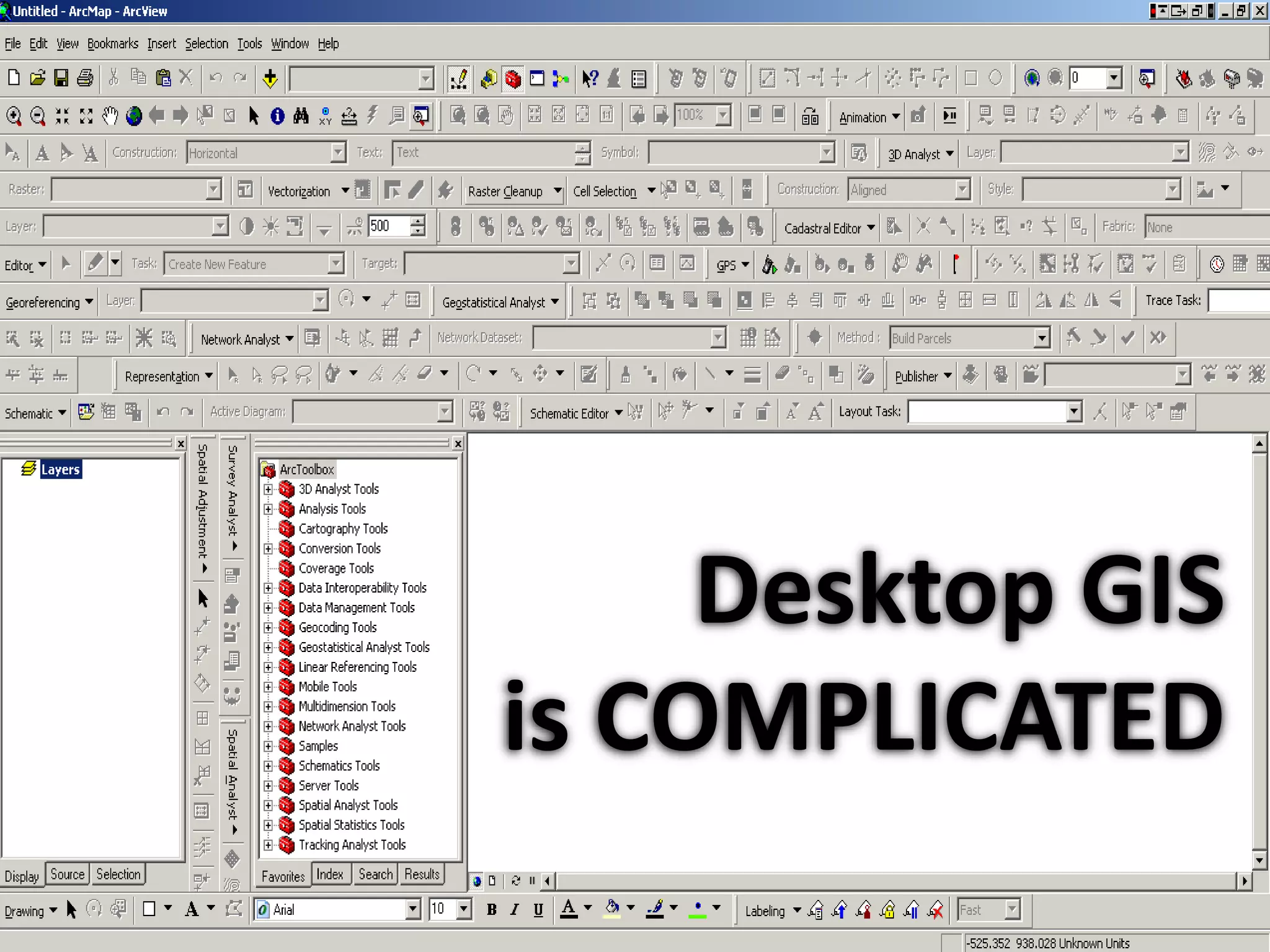This screenshot has width=1270, height=952.
Task: Select the Identify info tool
Action: [x=277, y=116]
